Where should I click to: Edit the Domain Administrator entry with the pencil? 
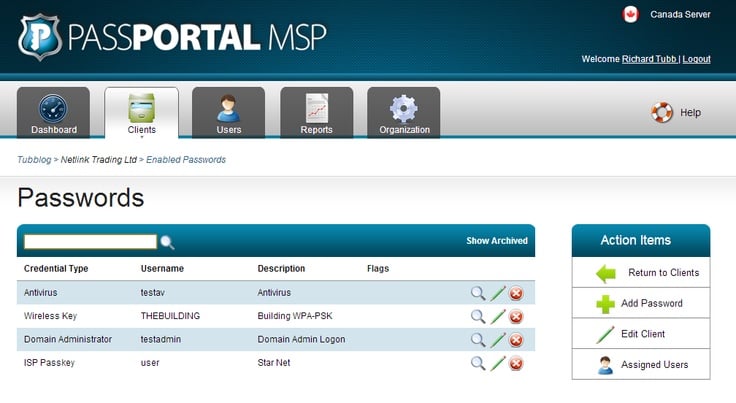[x=498, y=340]
